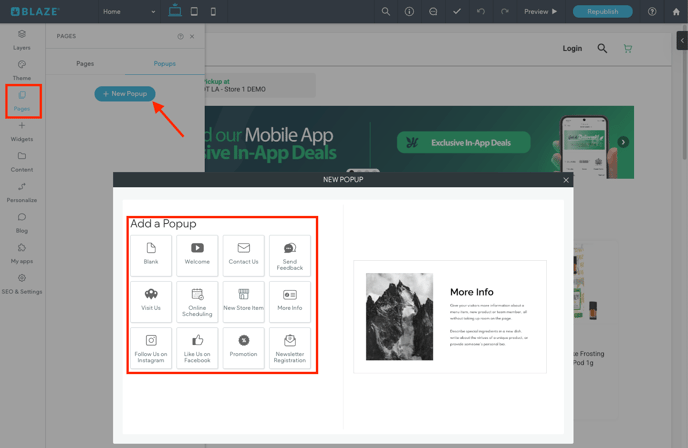This screenshot has width=688, height=448.
Task: Choose the Promotion popup template
Action: [x=243, y=347]
